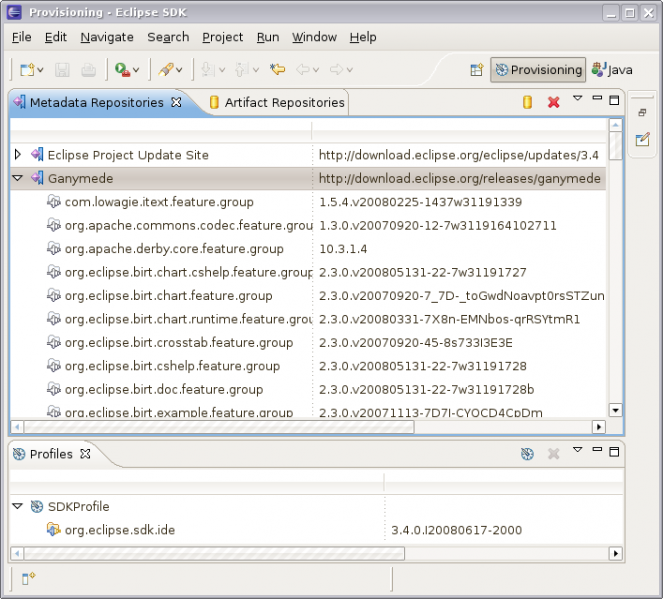The image size is (663, 599).
Task: Maximize the Metadata Repositories view
Action: click(614, 100)
